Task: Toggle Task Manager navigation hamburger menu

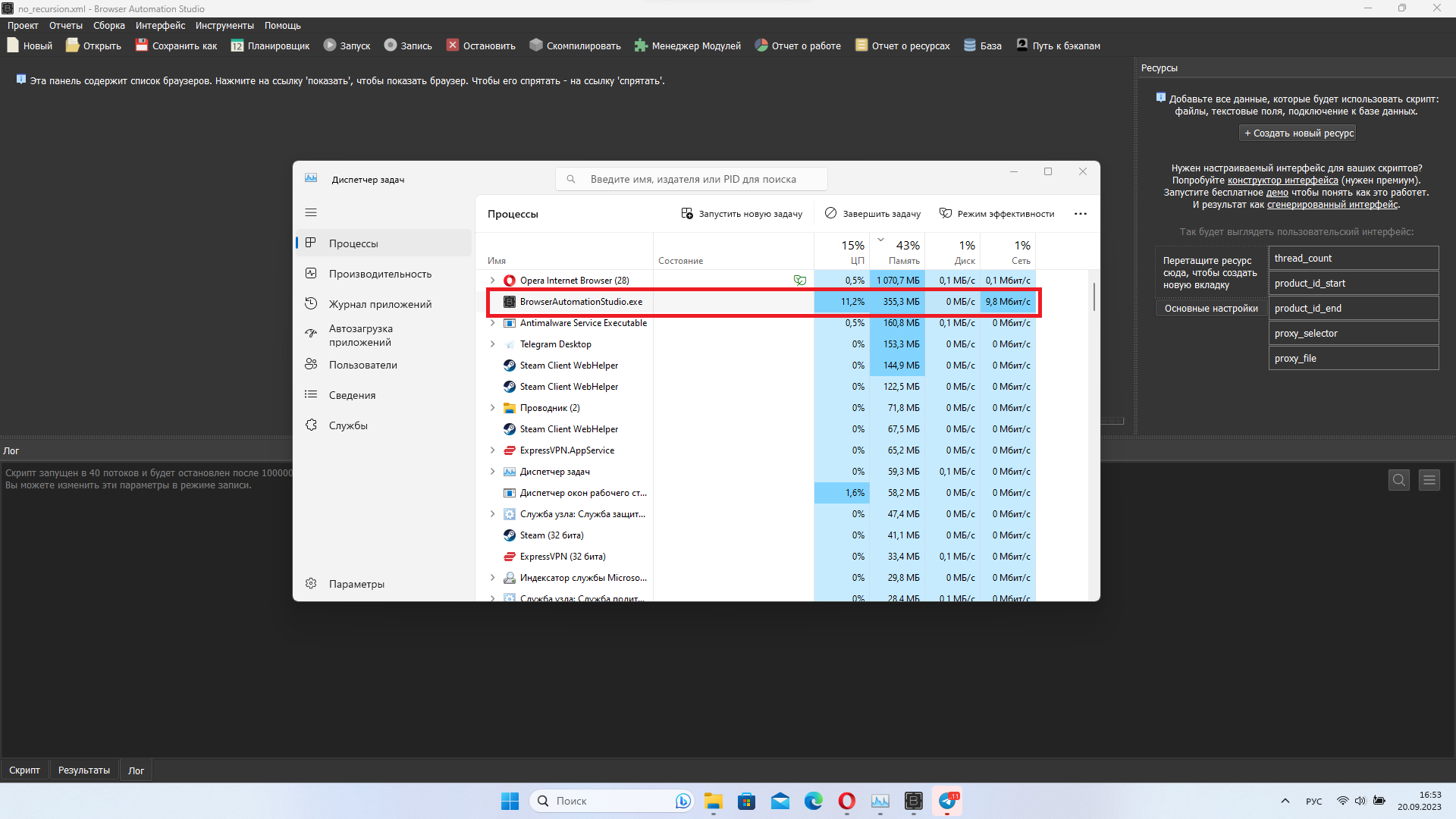Action: (x=311, y=213)
